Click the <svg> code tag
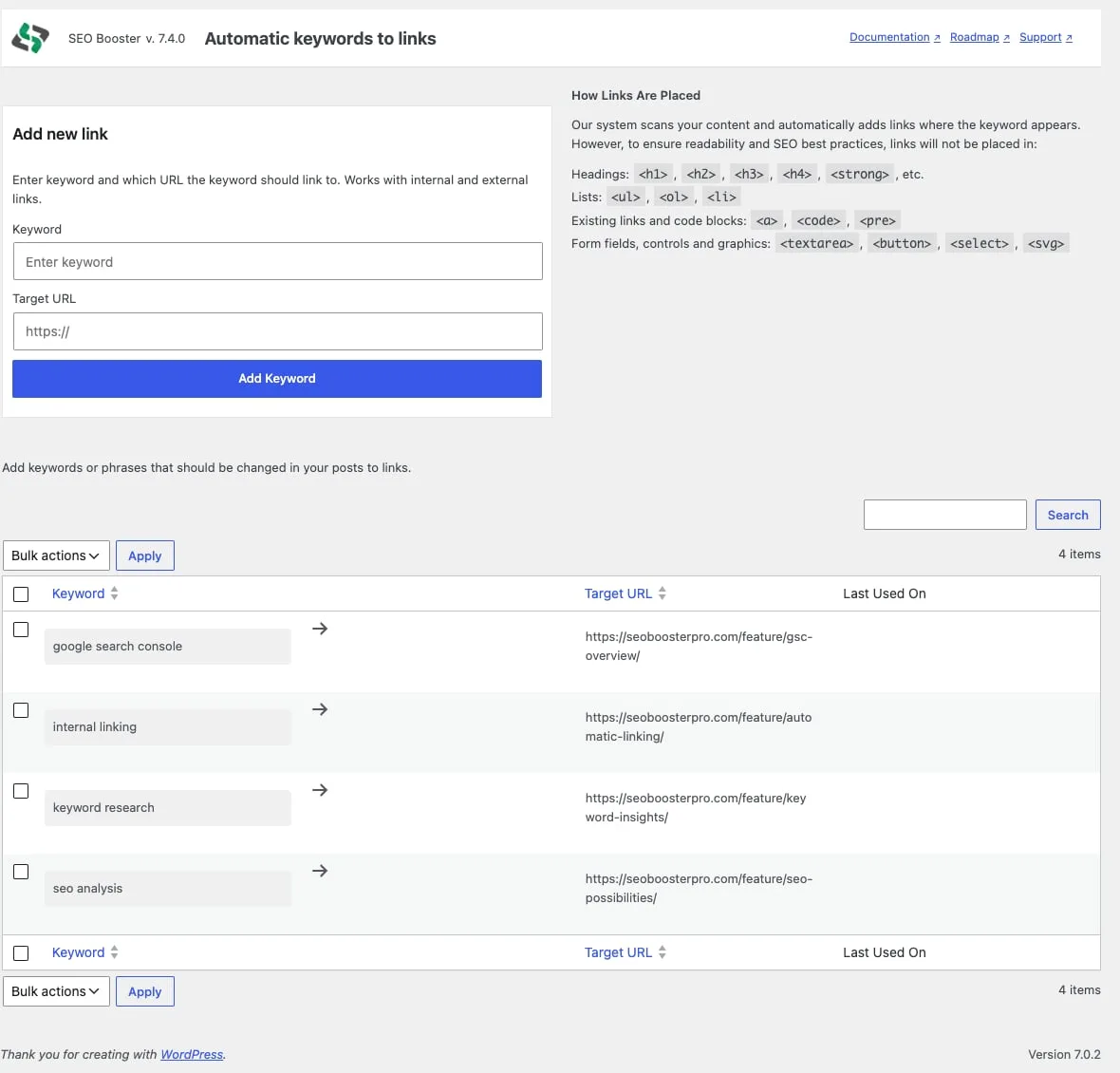 click(1046, 244)
